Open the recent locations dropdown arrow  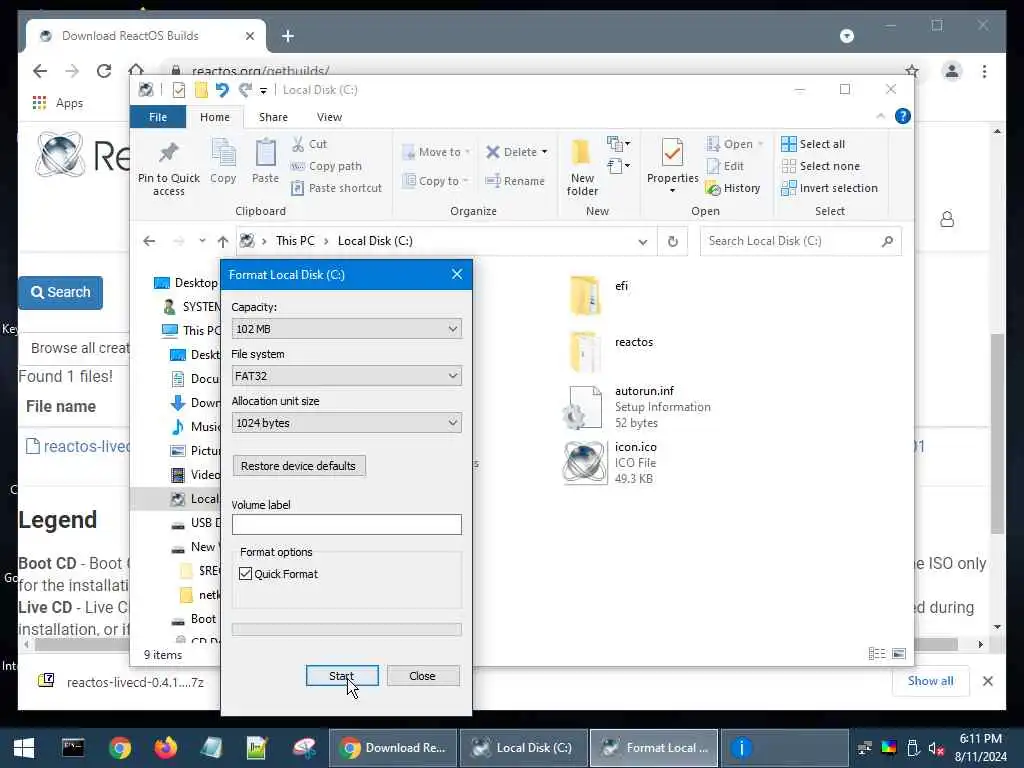coord(202,241)
